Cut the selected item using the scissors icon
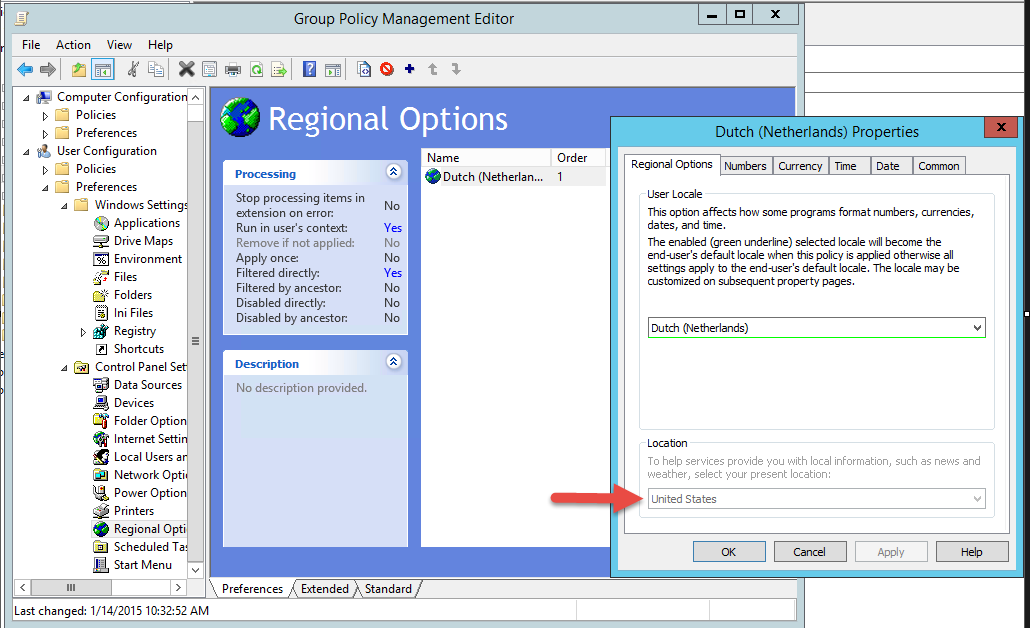Viewport: 1030px width, 628px height. 133,69
